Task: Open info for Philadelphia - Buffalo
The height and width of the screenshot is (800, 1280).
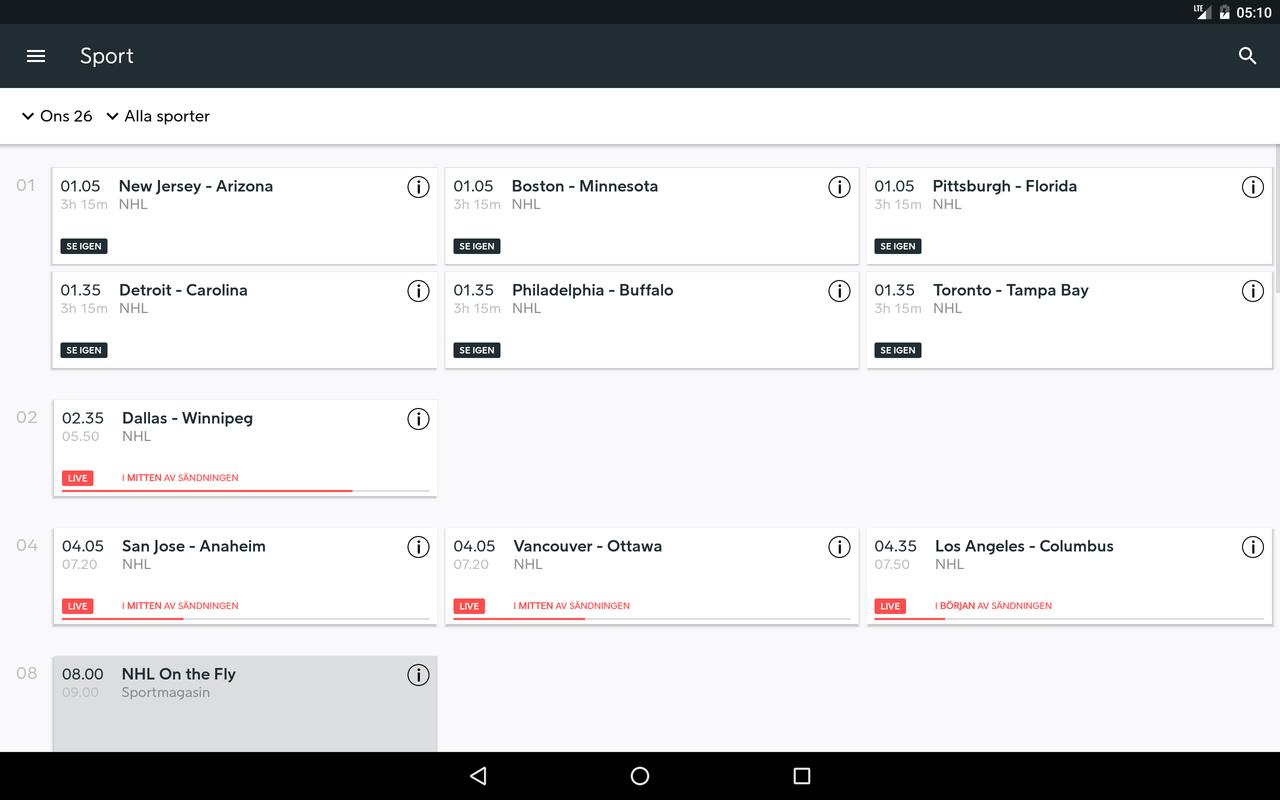Action: click(839, 291)
